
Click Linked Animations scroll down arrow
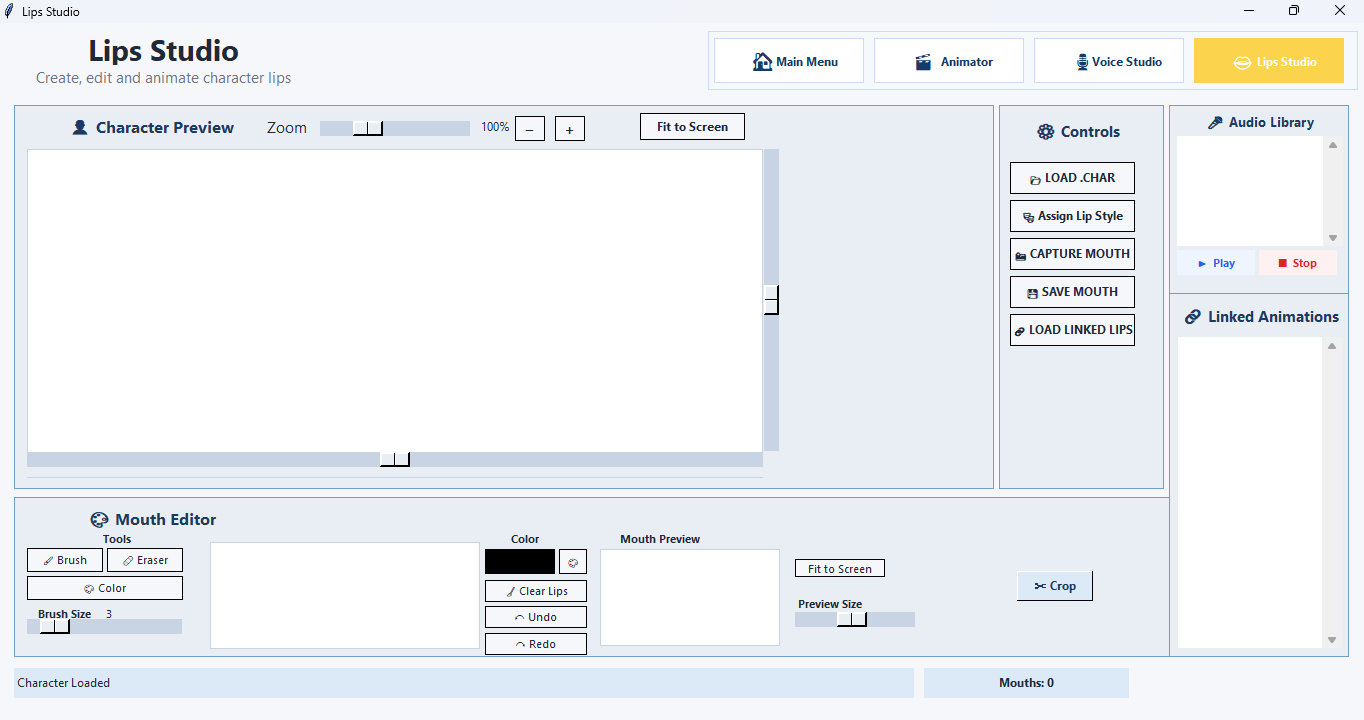coord(1332,640)
